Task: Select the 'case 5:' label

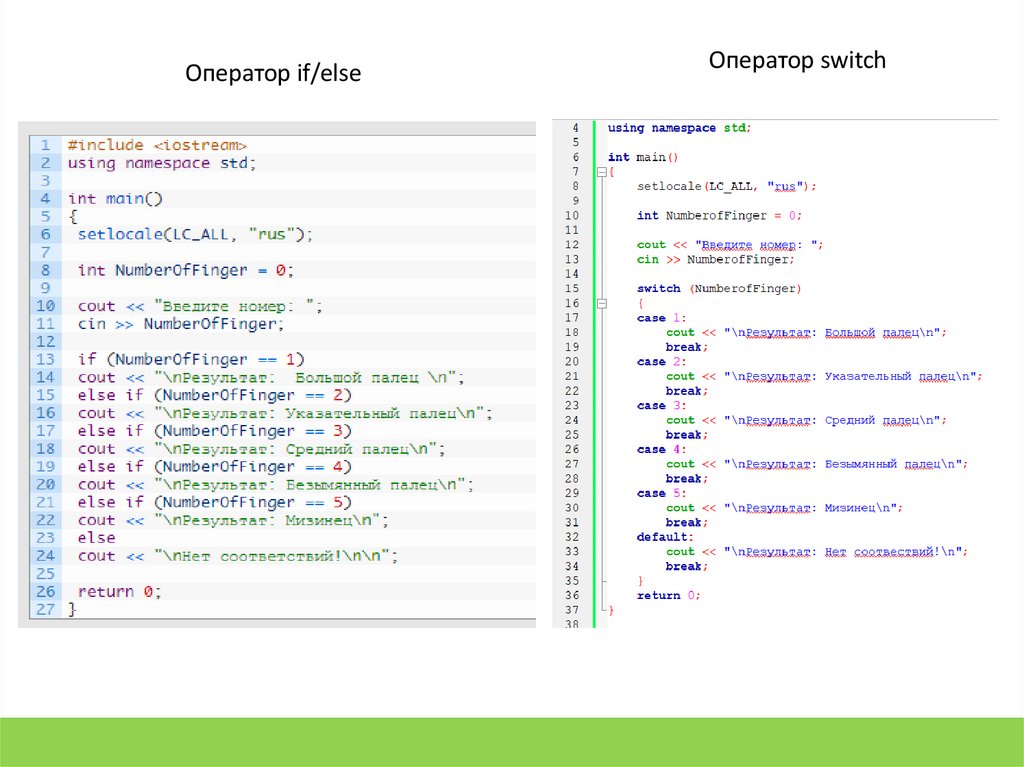Action: pyautogui.click(x=662, y=493)
